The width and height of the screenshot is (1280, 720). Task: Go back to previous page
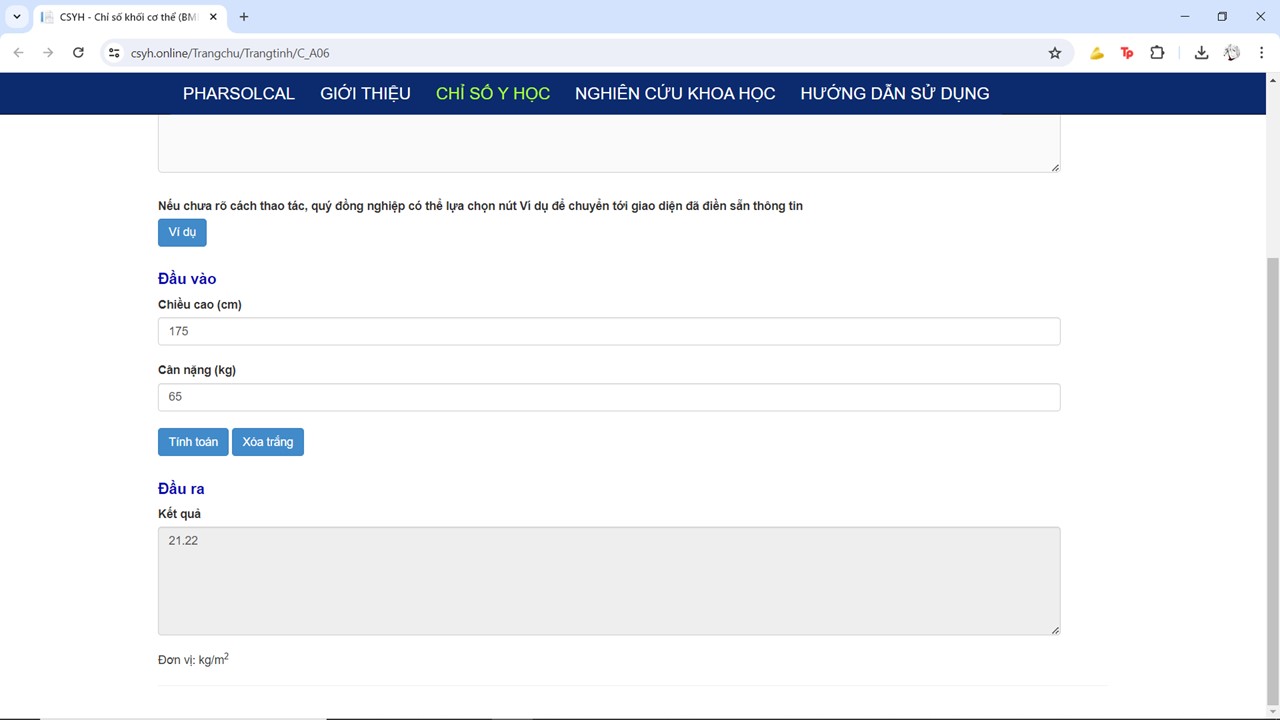(x=18, y=53)
